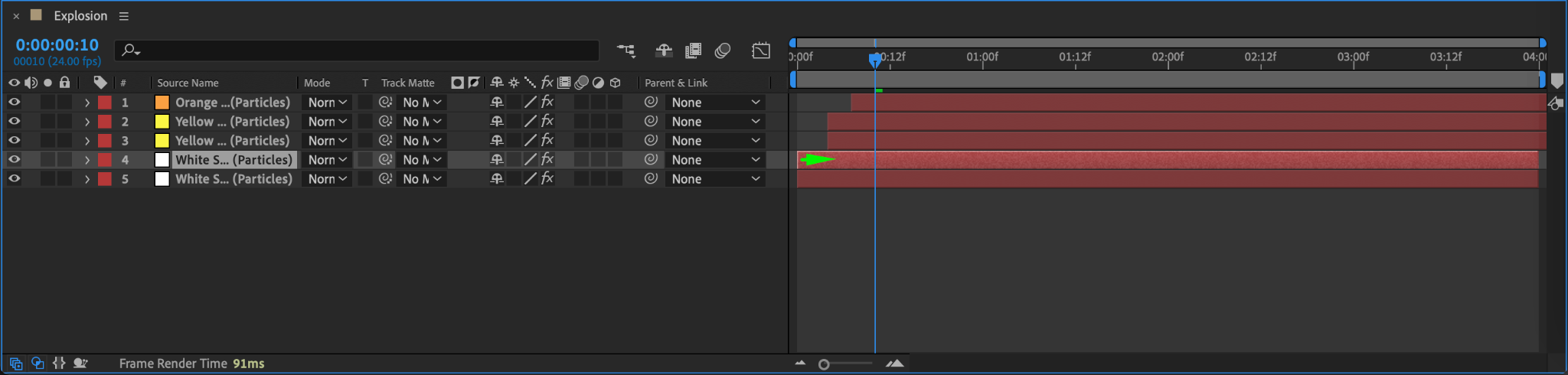Image resolution: width=1568 pixels, height=375 pixels.
Task: Toggle the Layer Switches pane at bottom left
Action: click(x=16, y=364)
